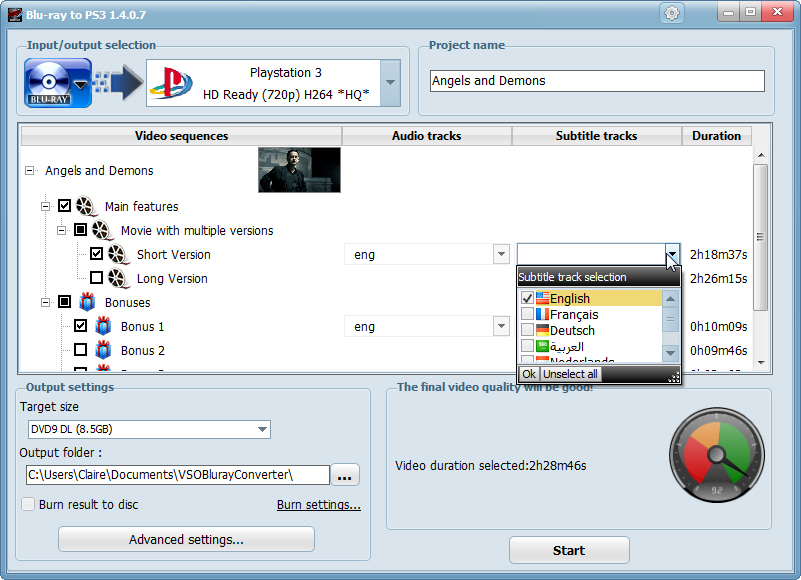Click the Duration column header
The height and width of the screenshot is (580, 801).
click(716, 136)
